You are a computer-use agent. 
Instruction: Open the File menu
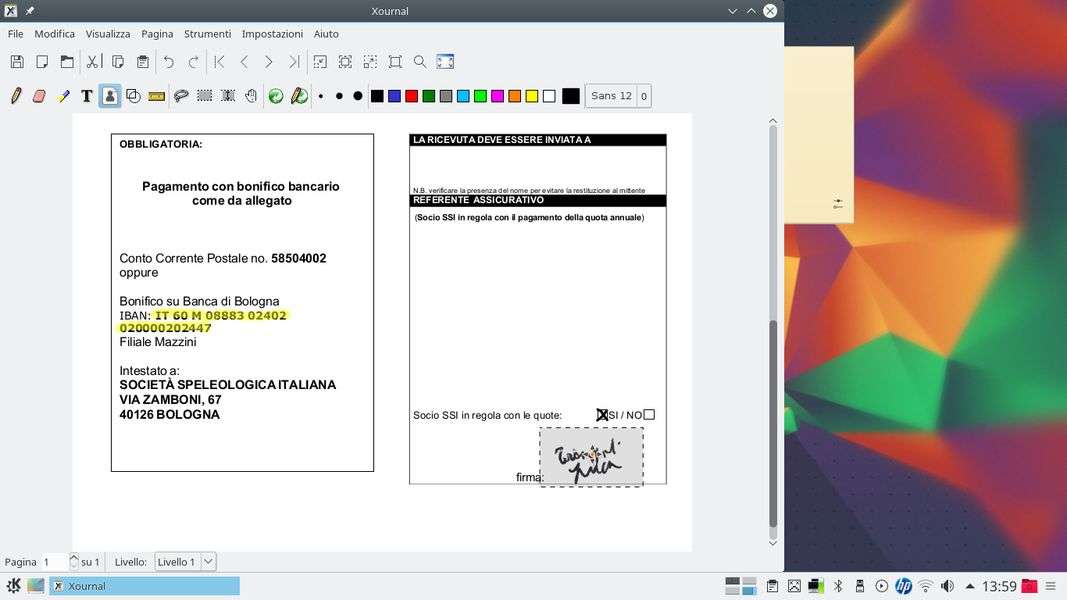(16, 34)
